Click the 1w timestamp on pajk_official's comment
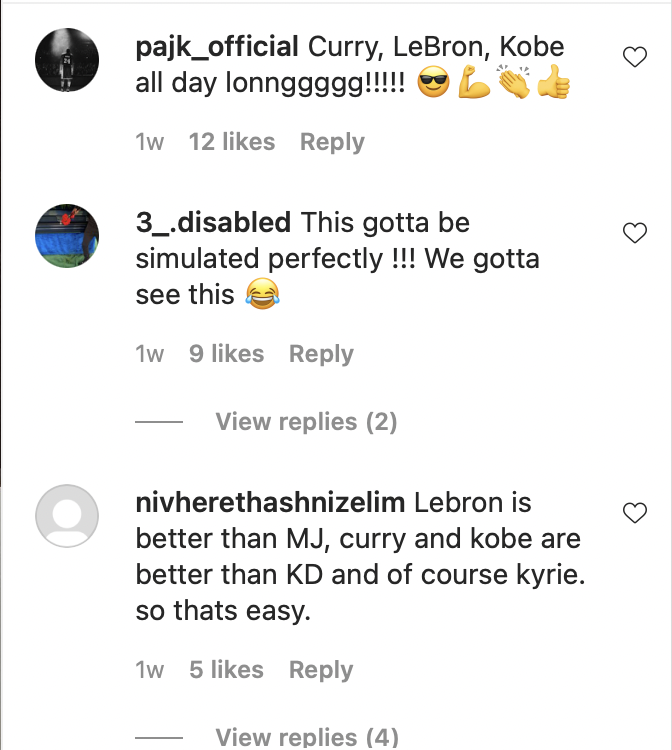Image resolution: width=672 pixels, height=750 pixels. point(150,142)
